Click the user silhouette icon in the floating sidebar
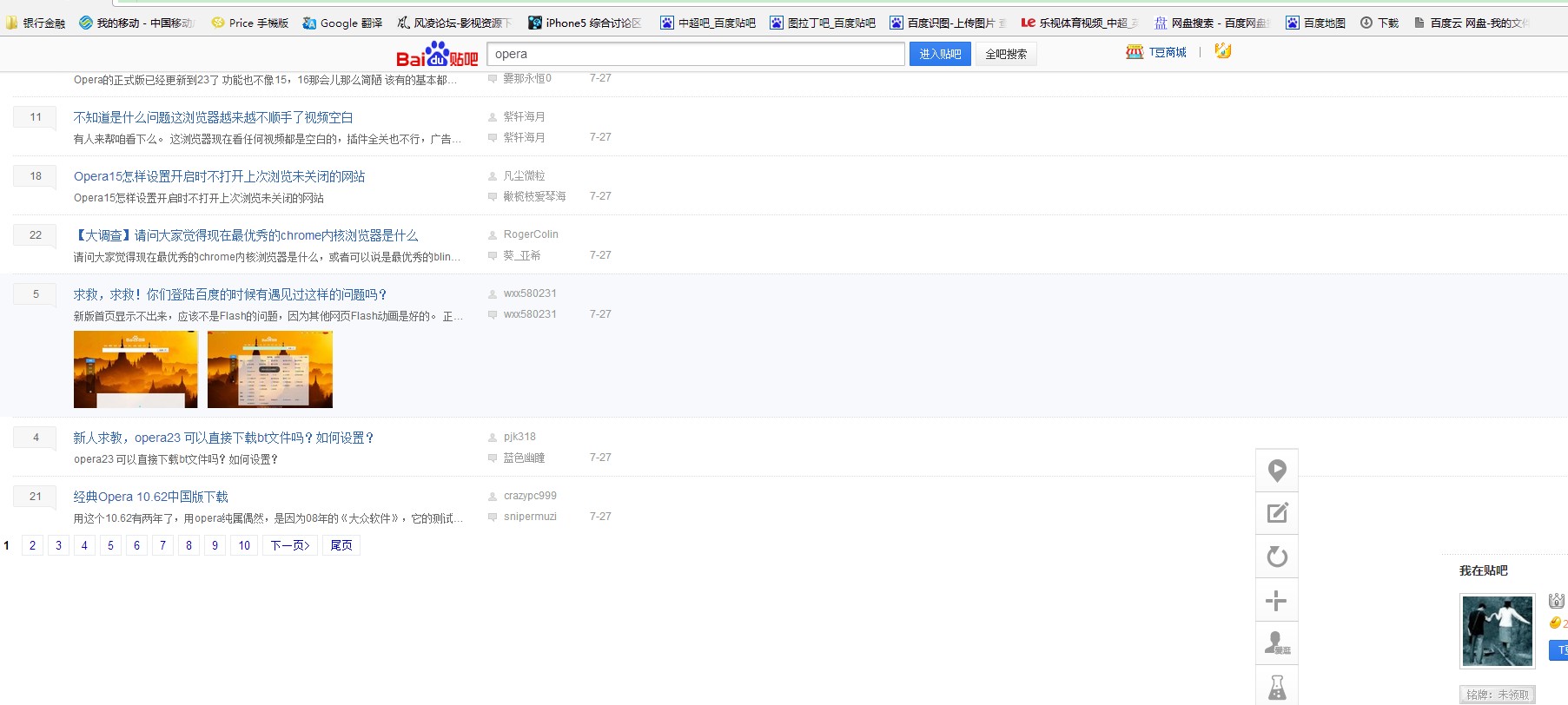1568x705 pixels. (x=1277, y=643)
